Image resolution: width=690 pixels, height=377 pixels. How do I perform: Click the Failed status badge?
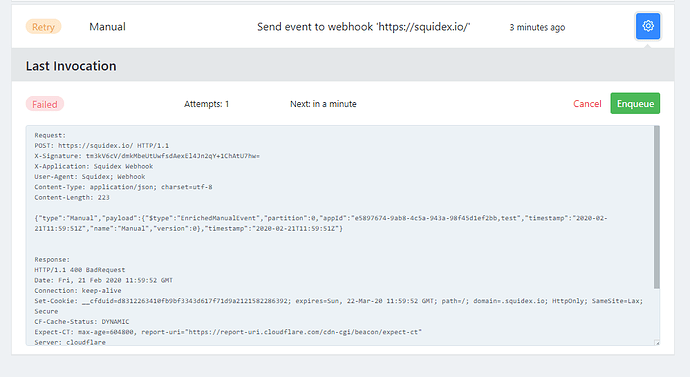[45, 104]
